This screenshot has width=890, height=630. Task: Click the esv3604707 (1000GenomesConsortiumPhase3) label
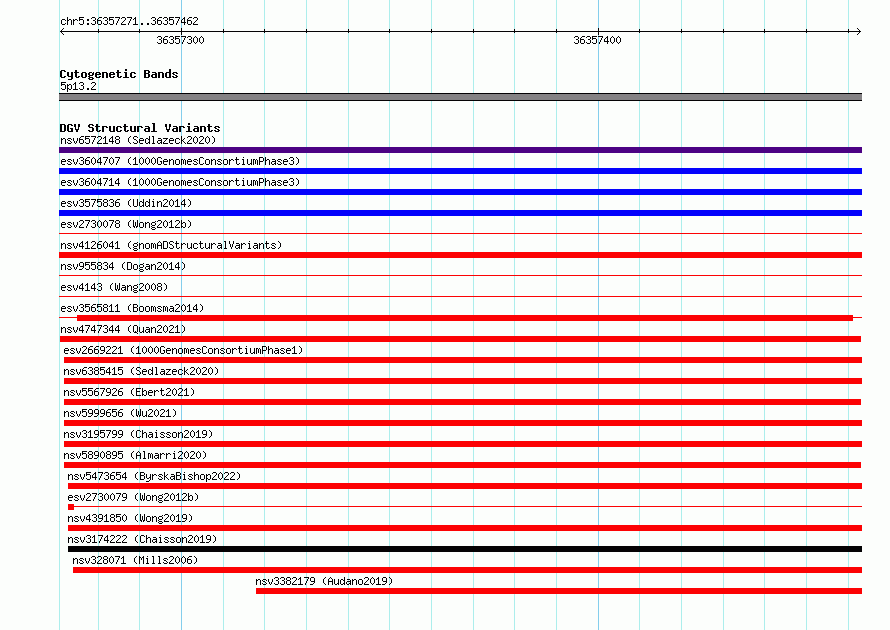coord(180,161)
